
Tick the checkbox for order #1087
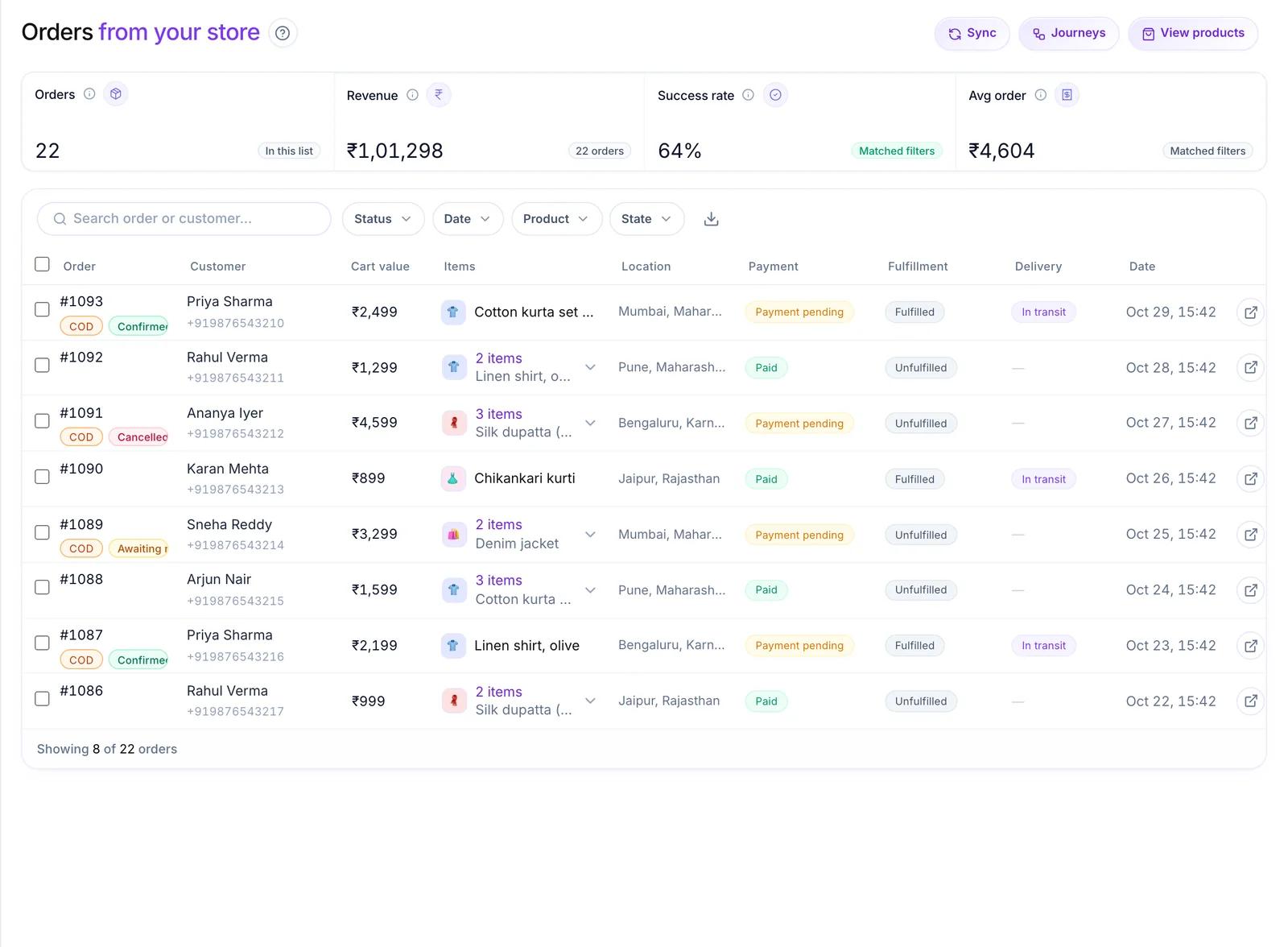click(x=43, y=643)
